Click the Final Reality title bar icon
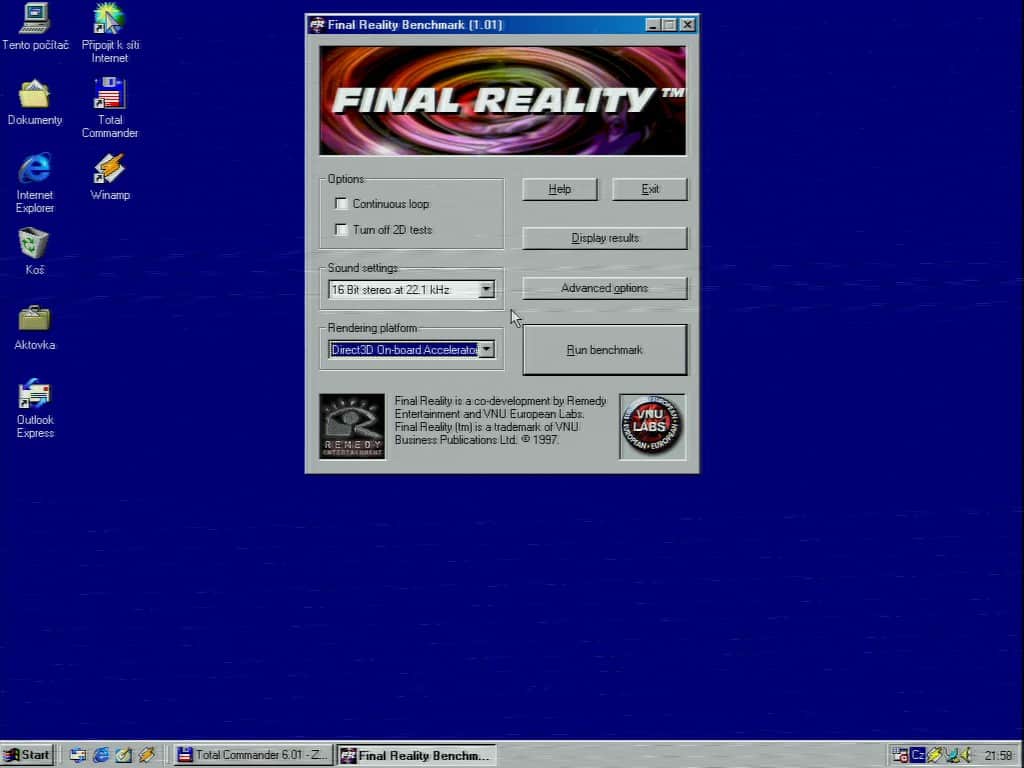This screenshot has width=1024, height=768. pos(317,25)
